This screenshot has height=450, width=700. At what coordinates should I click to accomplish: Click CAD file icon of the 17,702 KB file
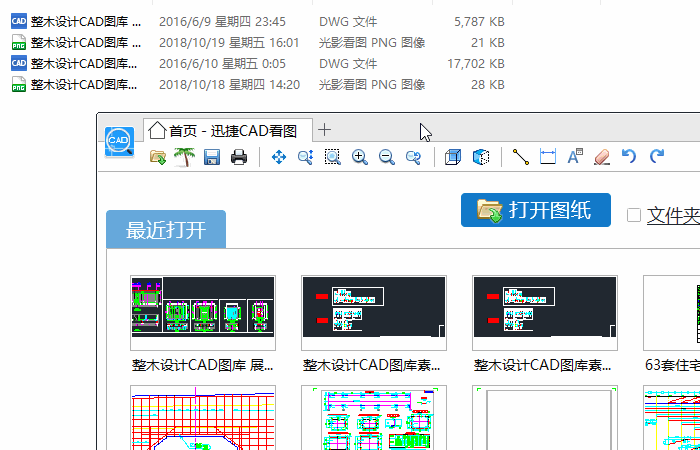19,63
